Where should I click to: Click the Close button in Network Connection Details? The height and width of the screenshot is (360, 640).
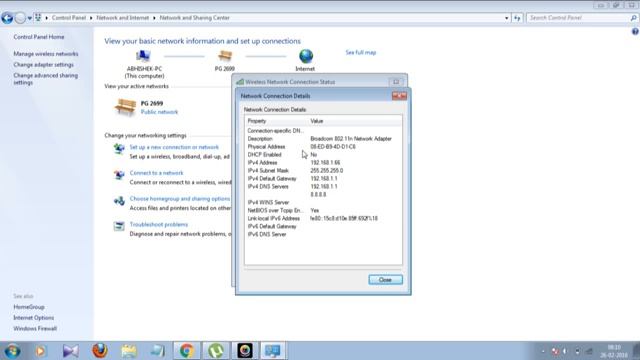tap(385, 280)
